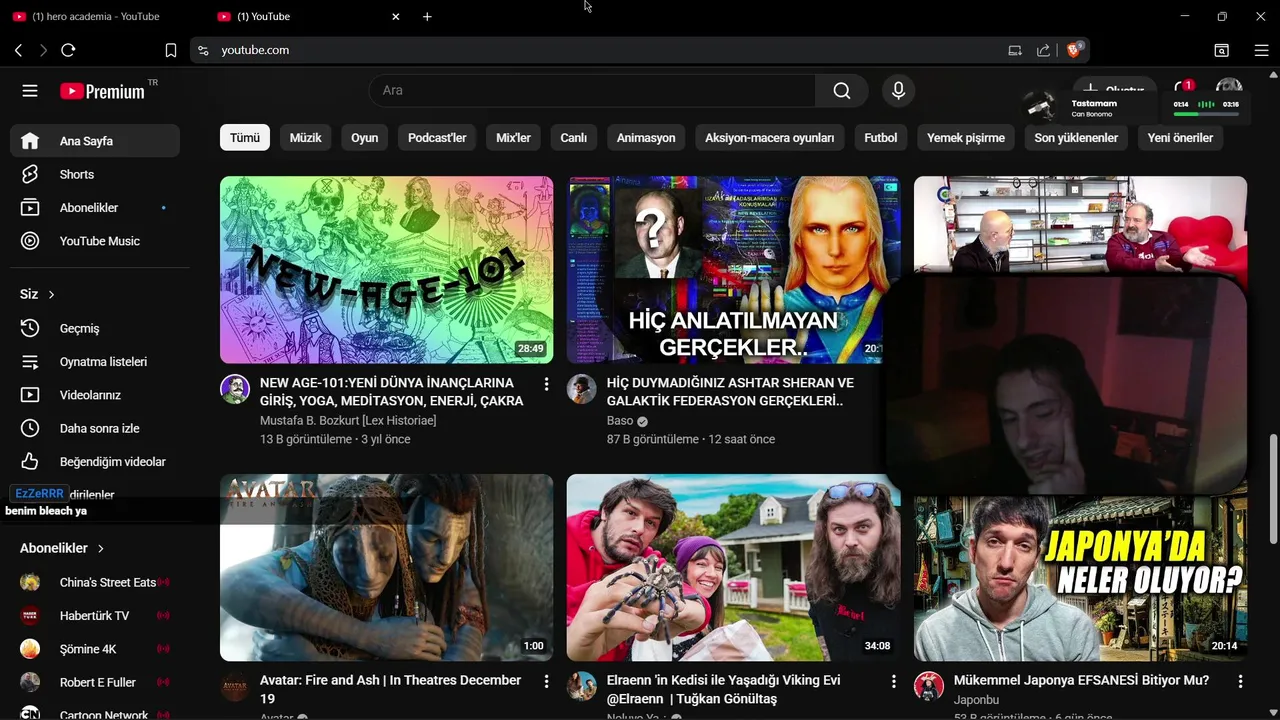The width and height of the screenshot is (1280, 720).
Task: Seek in the Tastamam music progress bar
Action: [x=1206, y=114]
